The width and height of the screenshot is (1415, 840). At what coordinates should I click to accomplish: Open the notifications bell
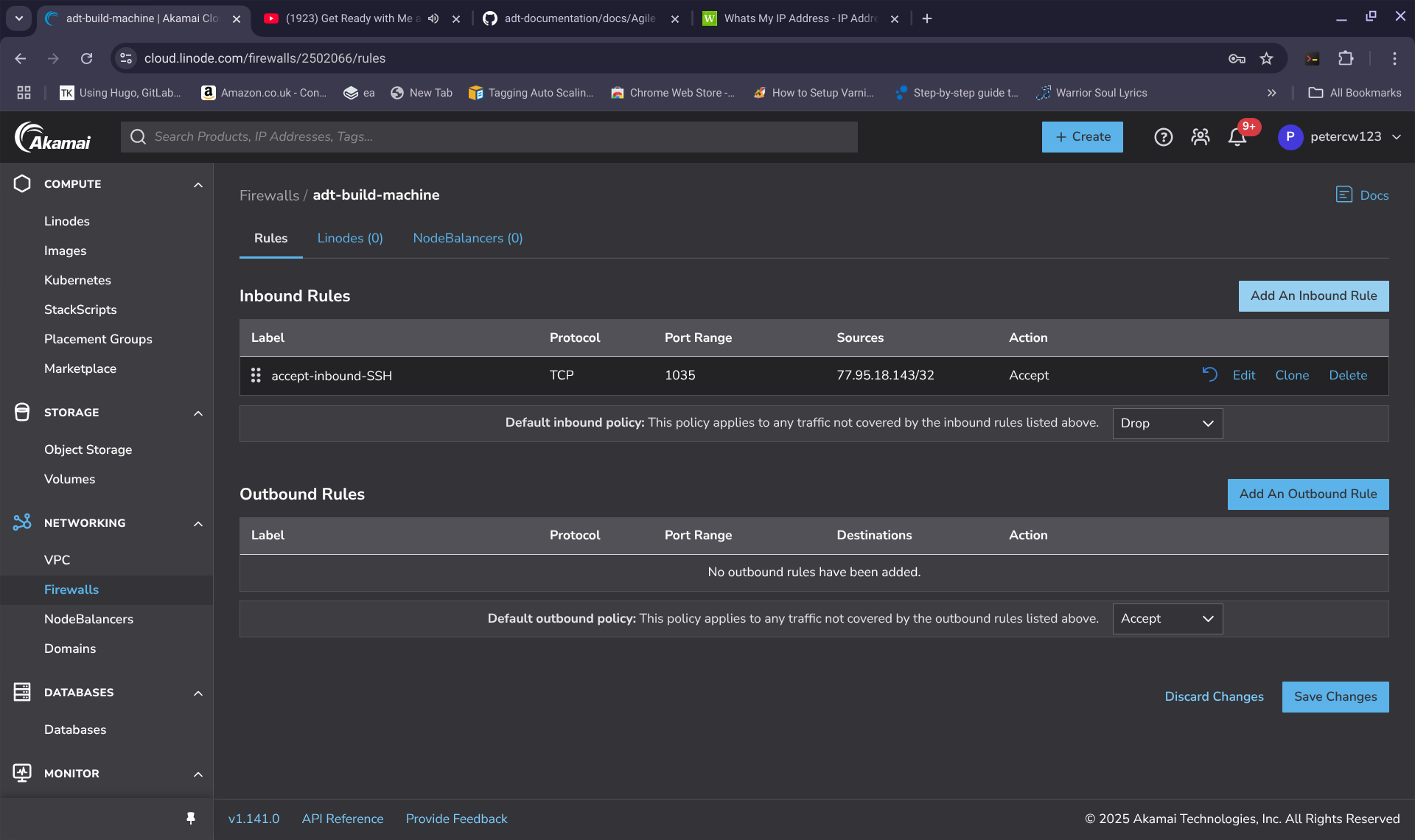(1237, 137)
